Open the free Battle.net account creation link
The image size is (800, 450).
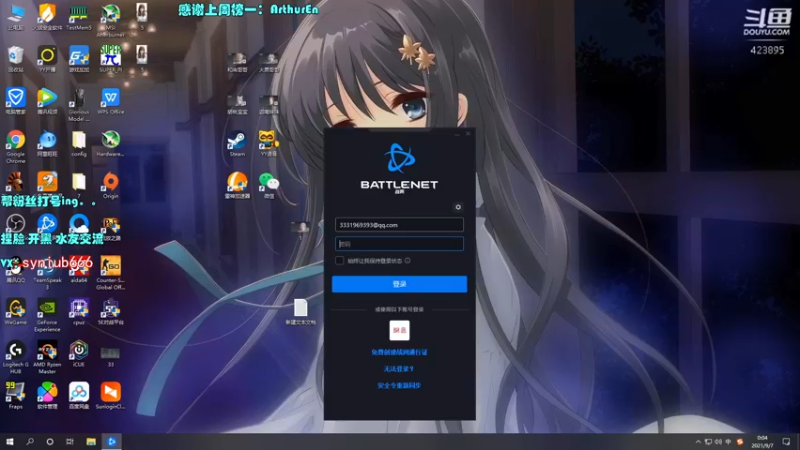pyautogui.click(x=399, y=352)
